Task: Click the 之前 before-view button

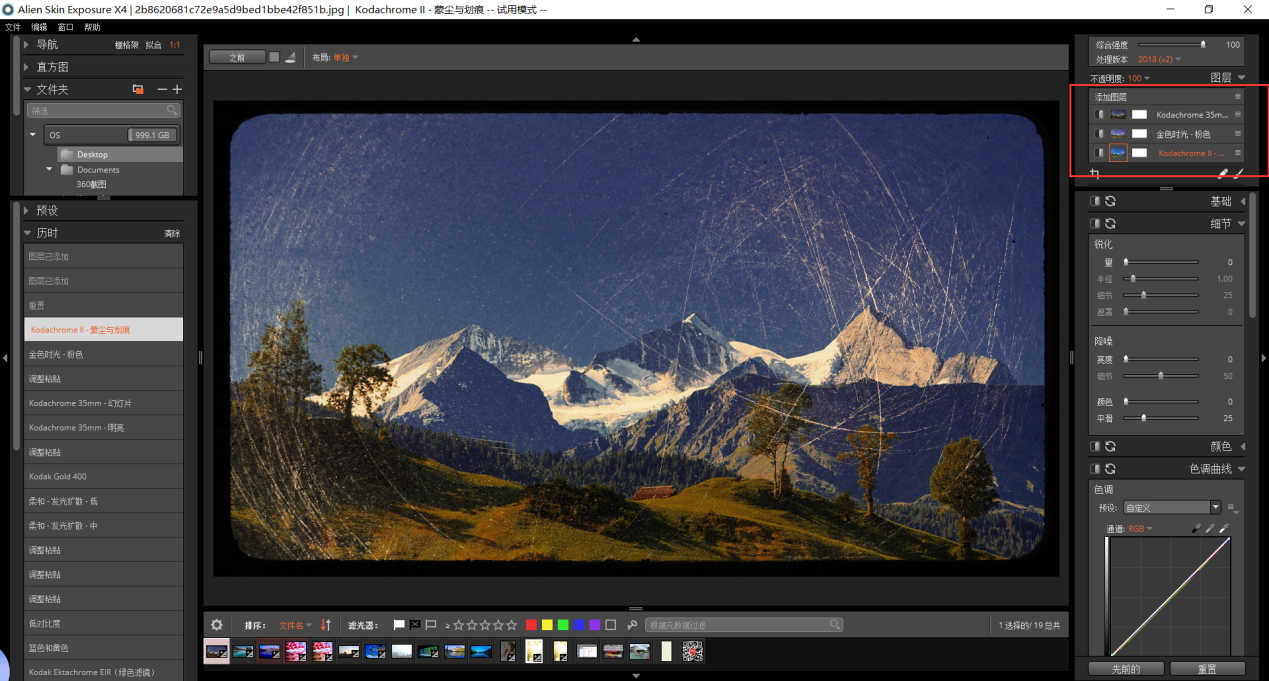Action: click(237, 58)
